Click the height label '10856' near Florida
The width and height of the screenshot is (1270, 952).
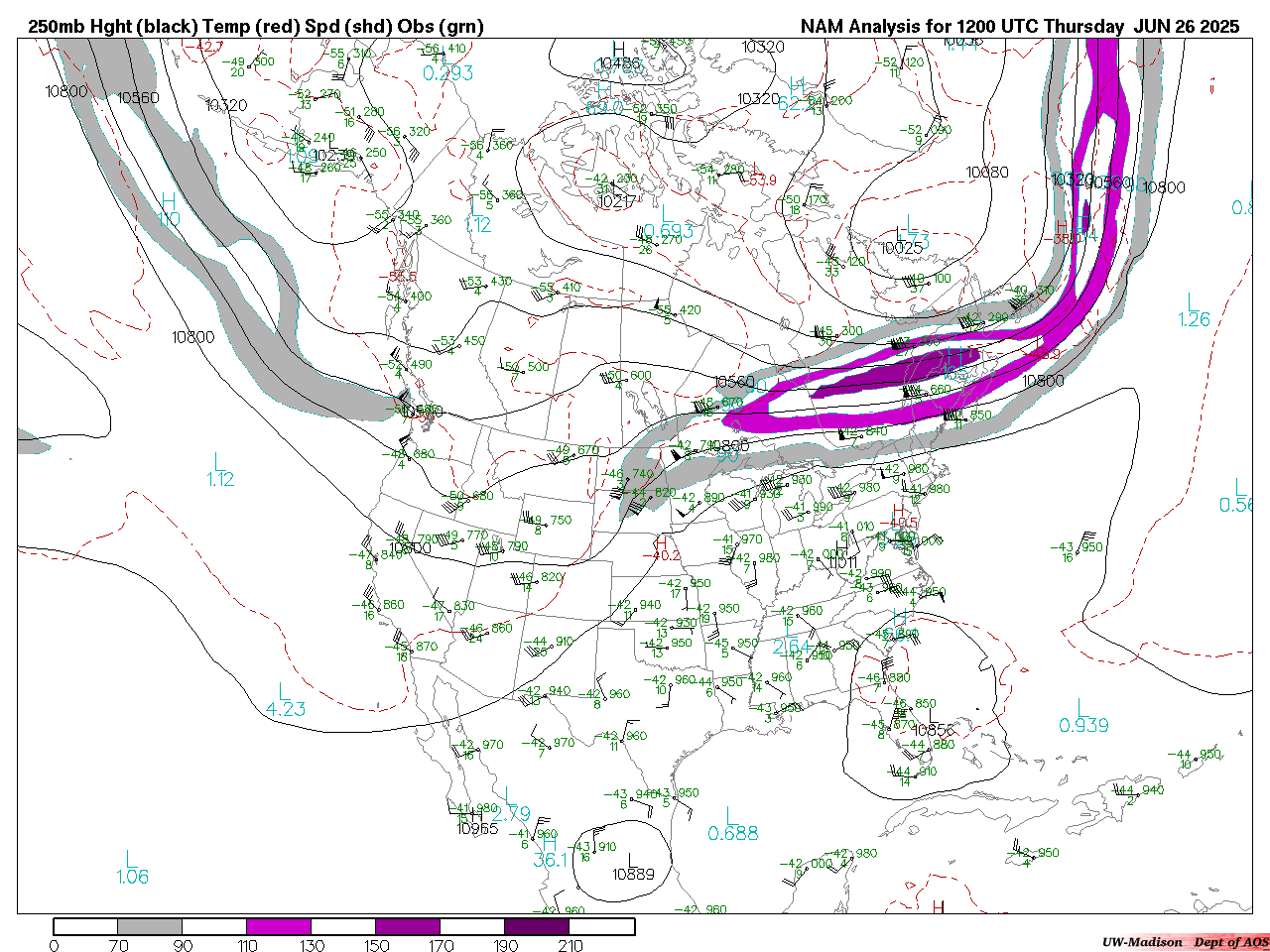pyautogui.click(x=934, y=731)
